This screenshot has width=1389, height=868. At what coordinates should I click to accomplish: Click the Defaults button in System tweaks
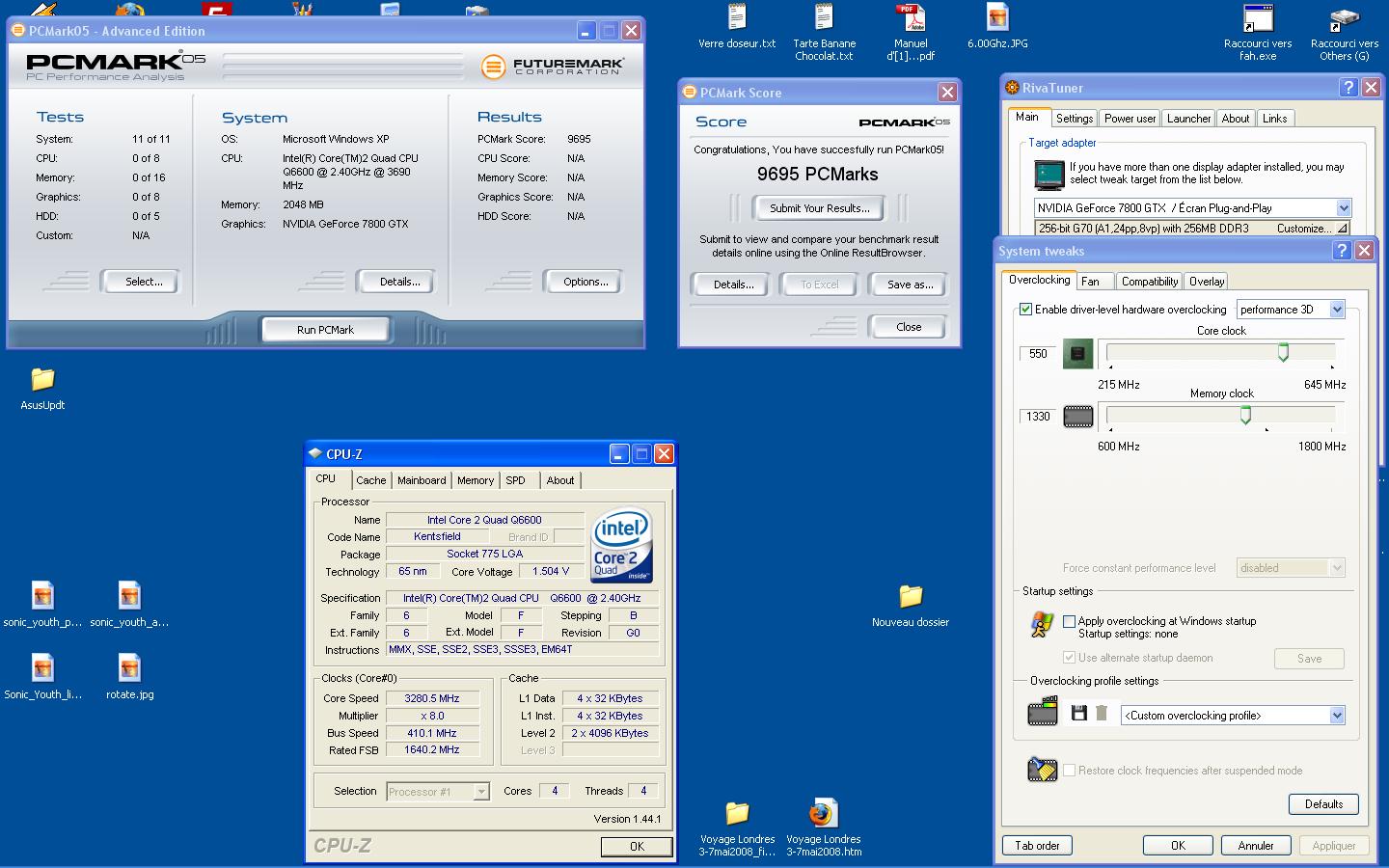coord(1323,804)
